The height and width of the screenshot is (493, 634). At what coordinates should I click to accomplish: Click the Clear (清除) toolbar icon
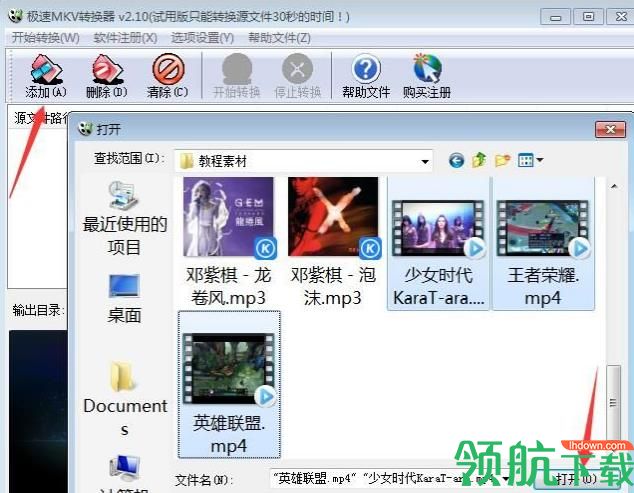coord(167,76)
